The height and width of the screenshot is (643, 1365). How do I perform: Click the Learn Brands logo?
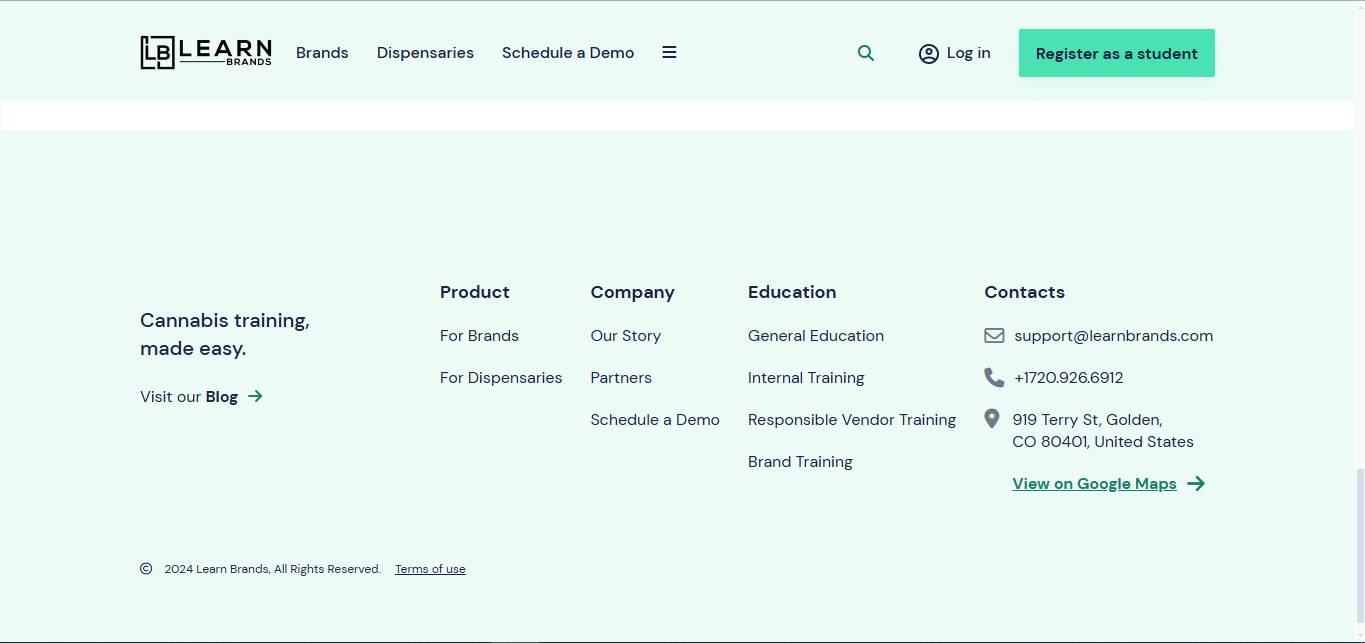(206, 53)
